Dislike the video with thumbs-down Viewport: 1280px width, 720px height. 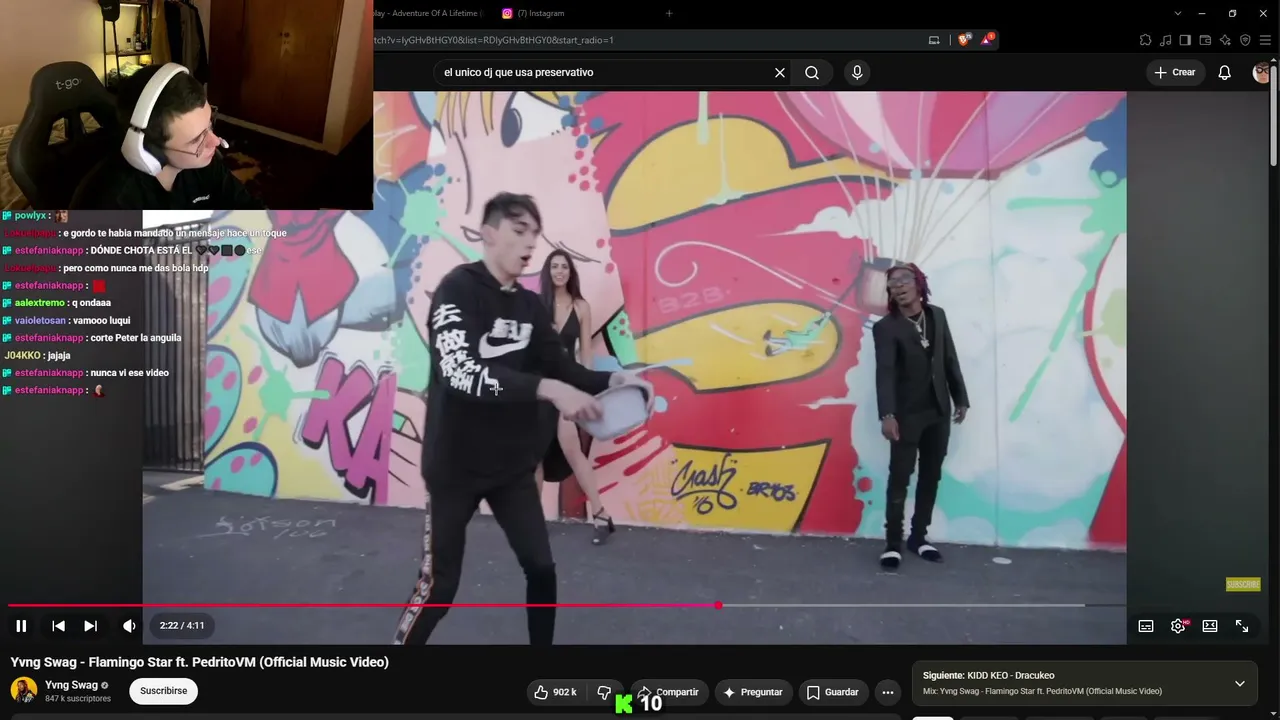point(604,692)
